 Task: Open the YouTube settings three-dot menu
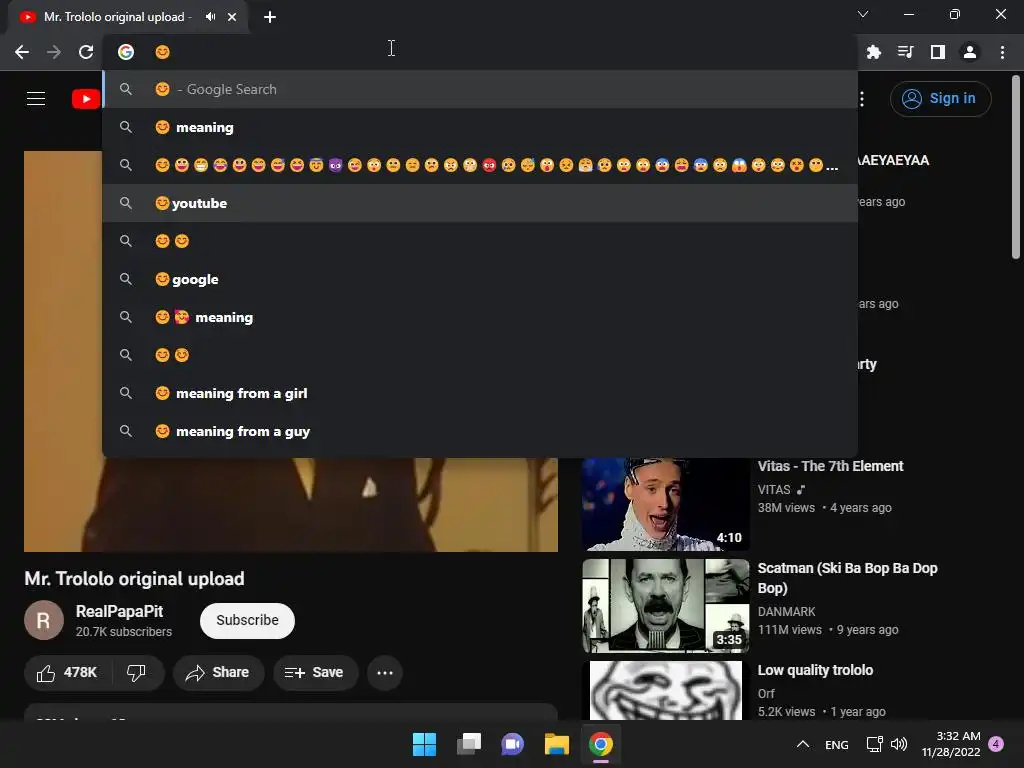click(x=862, y=99)
